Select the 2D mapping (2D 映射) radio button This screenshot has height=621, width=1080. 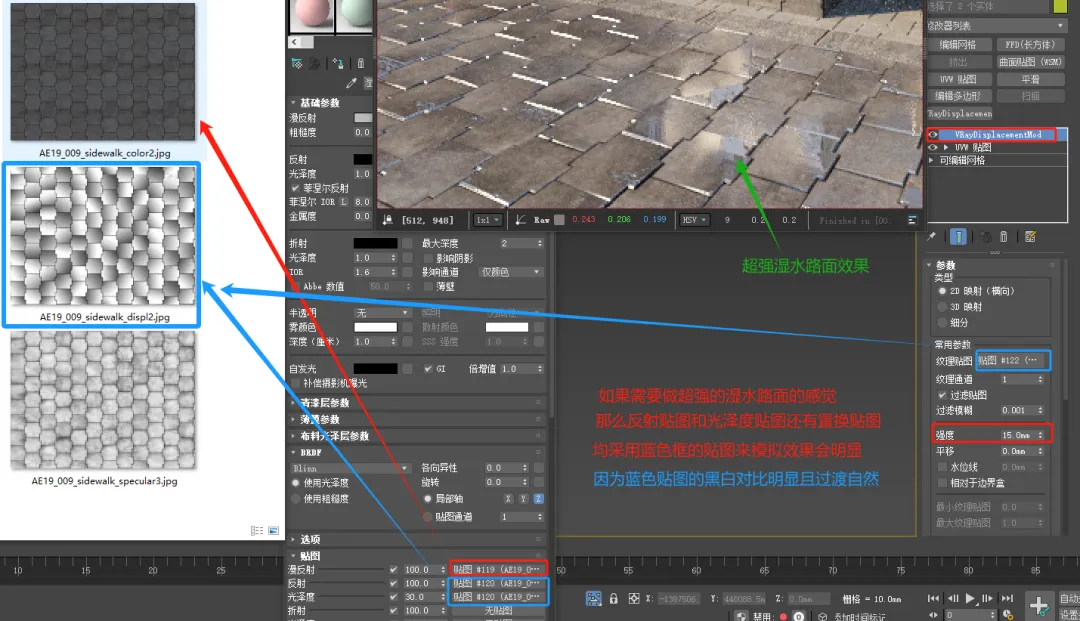tap(942, 291)
